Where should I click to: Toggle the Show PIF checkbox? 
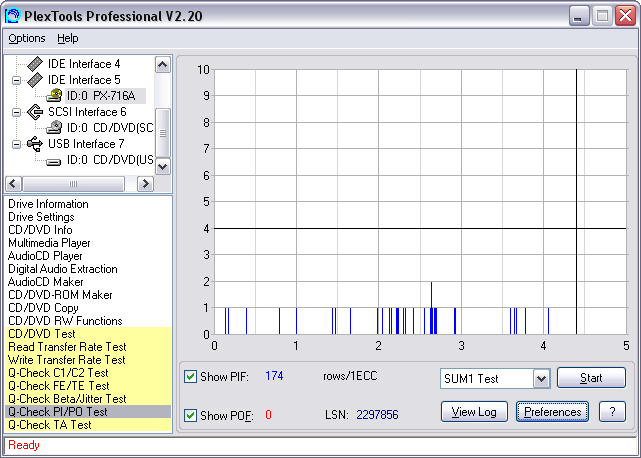(x=190, y=376)
